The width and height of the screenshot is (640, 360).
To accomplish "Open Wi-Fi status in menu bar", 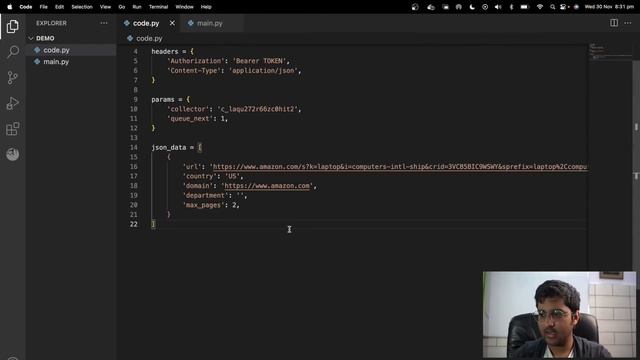I will tap(540, 7).
